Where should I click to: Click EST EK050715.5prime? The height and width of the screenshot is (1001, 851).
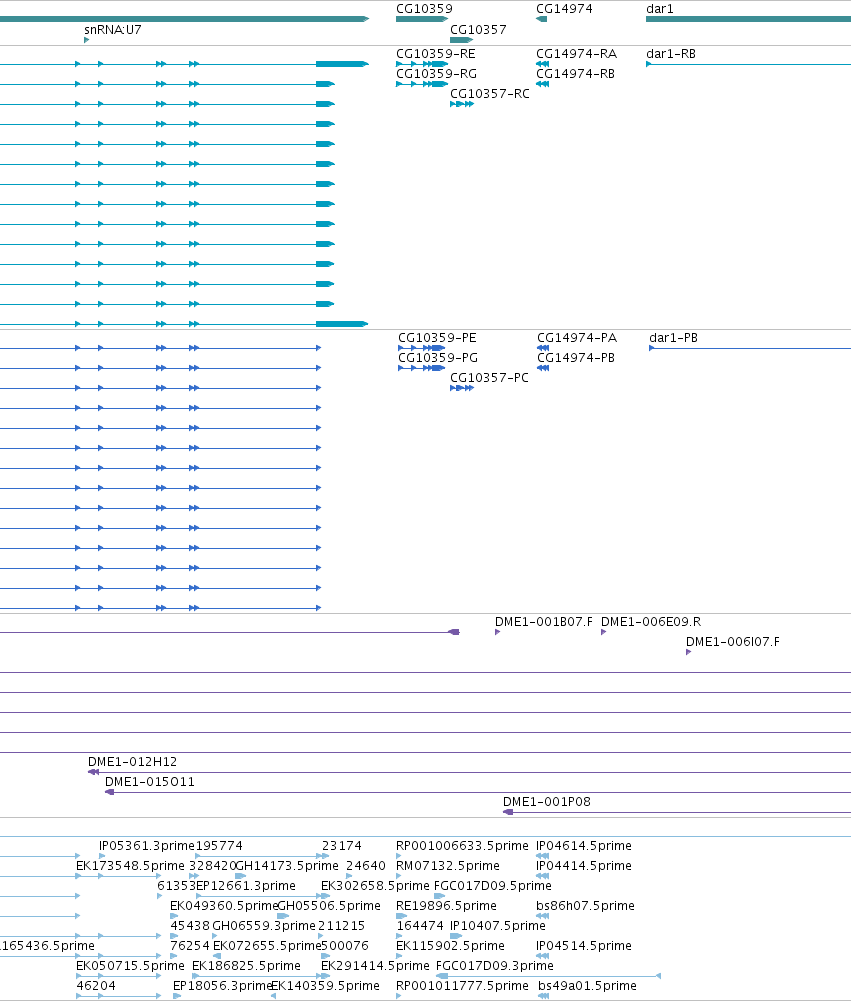click(x=130, y=966)
